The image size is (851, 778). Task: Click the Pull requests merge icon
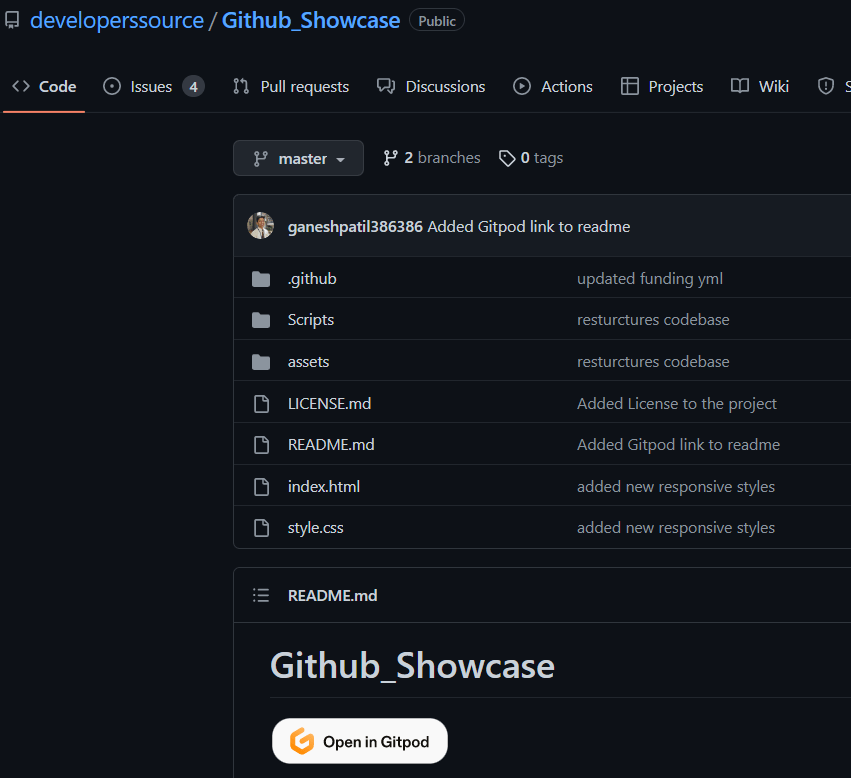tap(240, 86)
